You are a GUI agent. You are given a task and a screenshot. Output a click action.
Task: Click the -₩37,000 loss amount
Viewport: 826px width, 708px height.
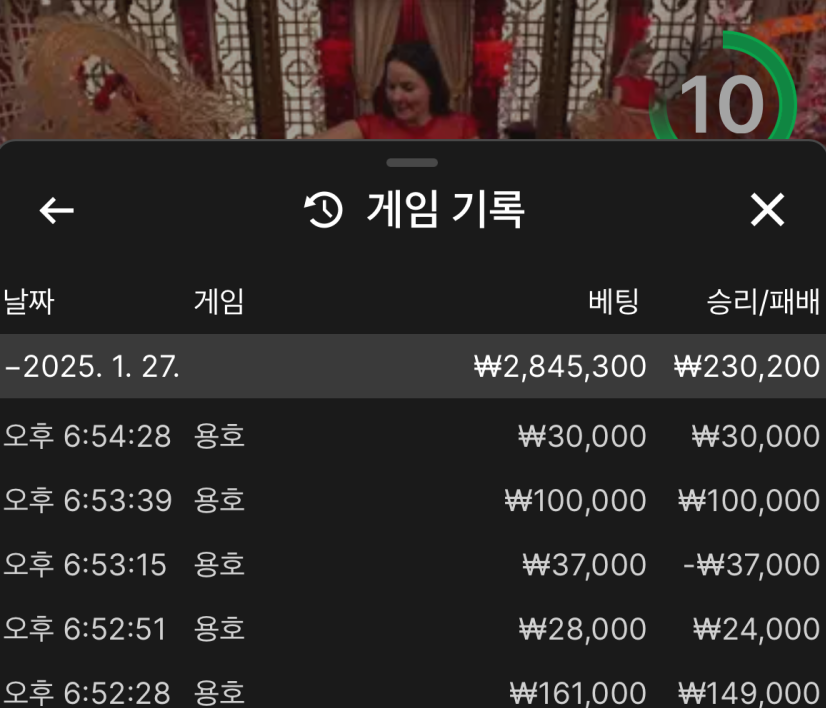point(752,565)
